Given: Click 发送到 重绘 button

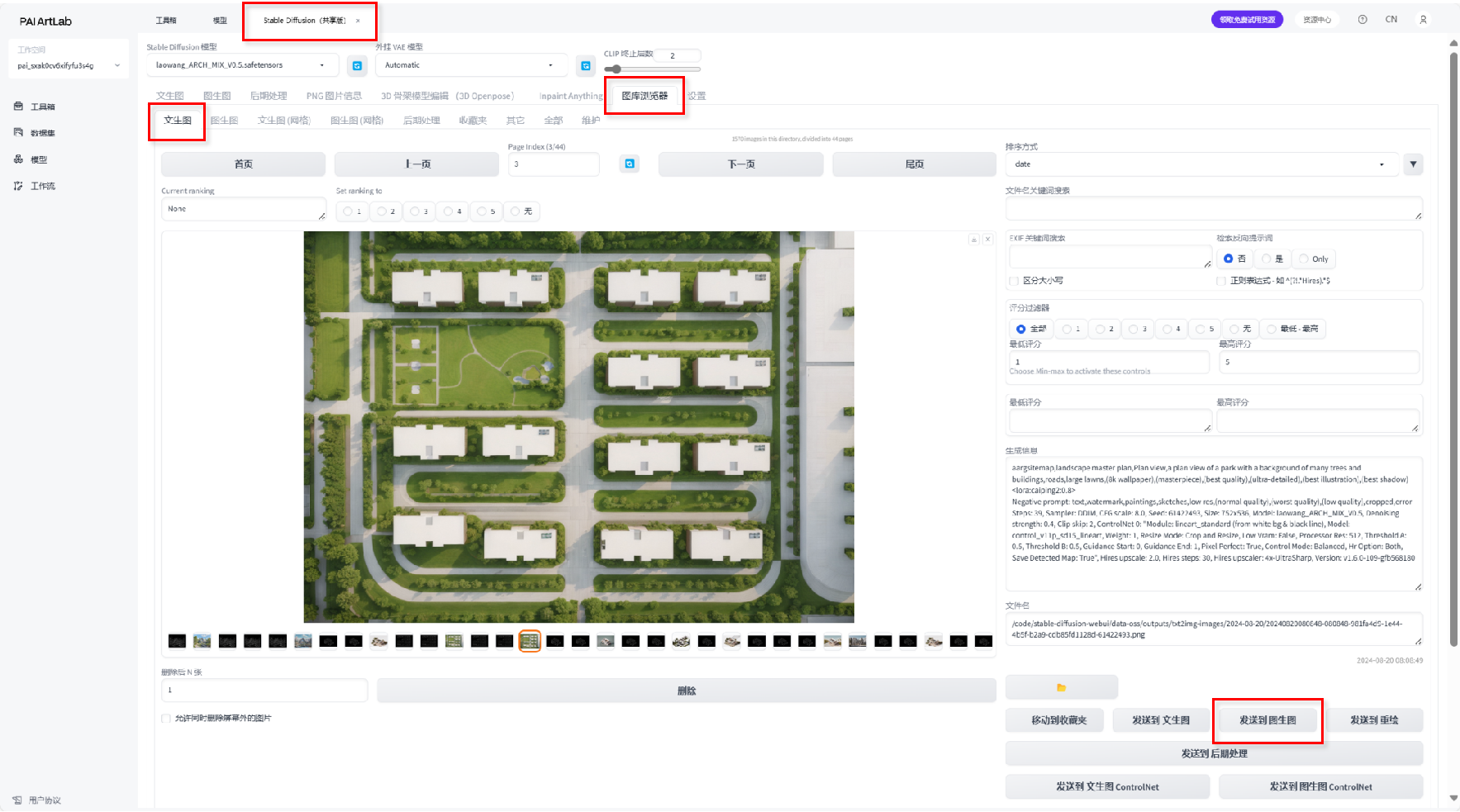Looking at the screenshot, I should tap(1374, 720).
